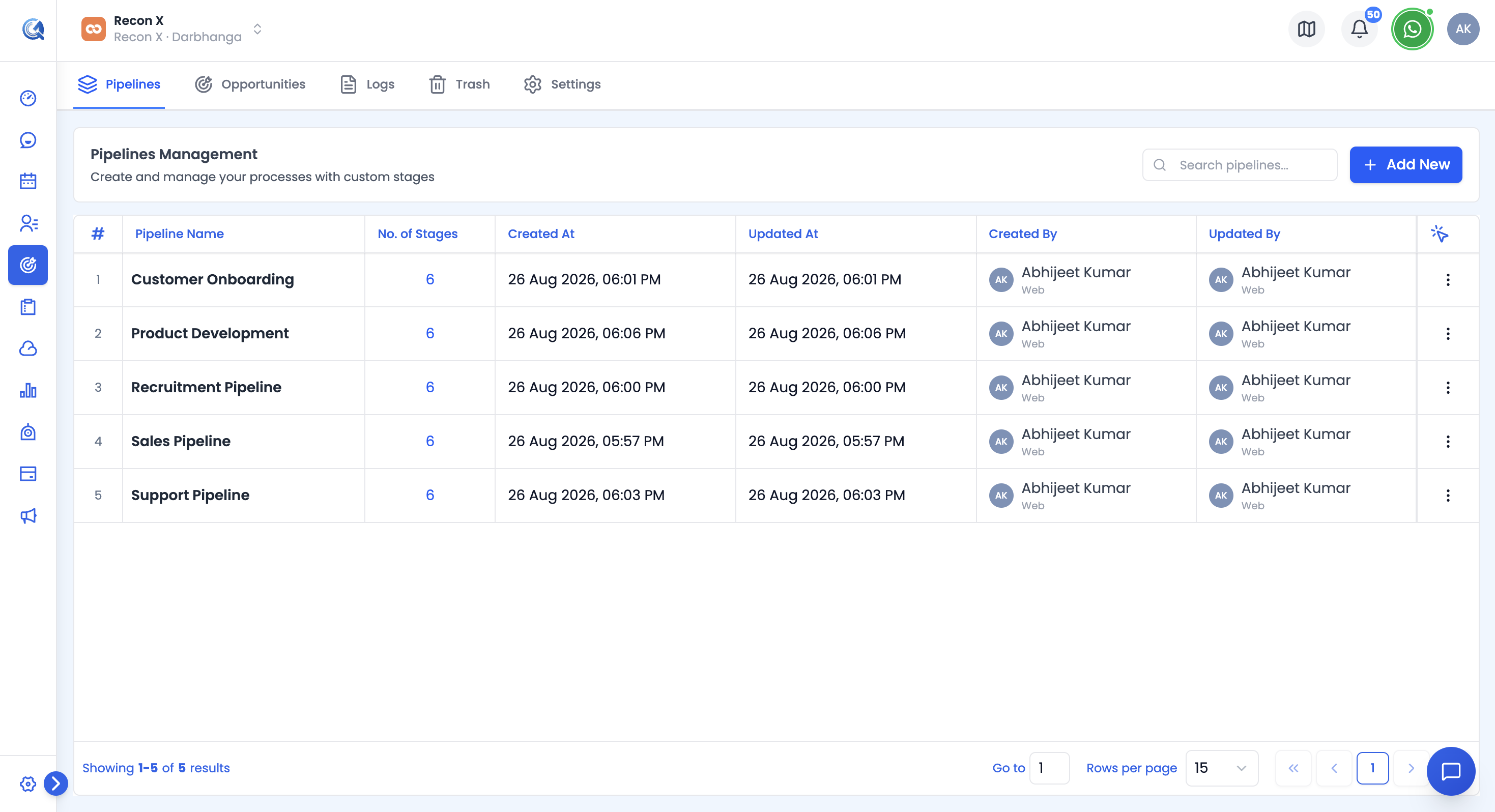This screenshot has height=812, width=1495.
Task: Open the clipboard tasks icon in sidebar
Action: click(x=28, y=307)
